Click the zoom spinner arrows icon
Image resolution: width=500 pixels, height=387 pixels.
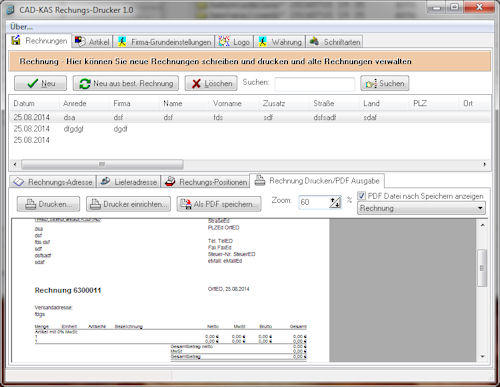click(335, 202)
